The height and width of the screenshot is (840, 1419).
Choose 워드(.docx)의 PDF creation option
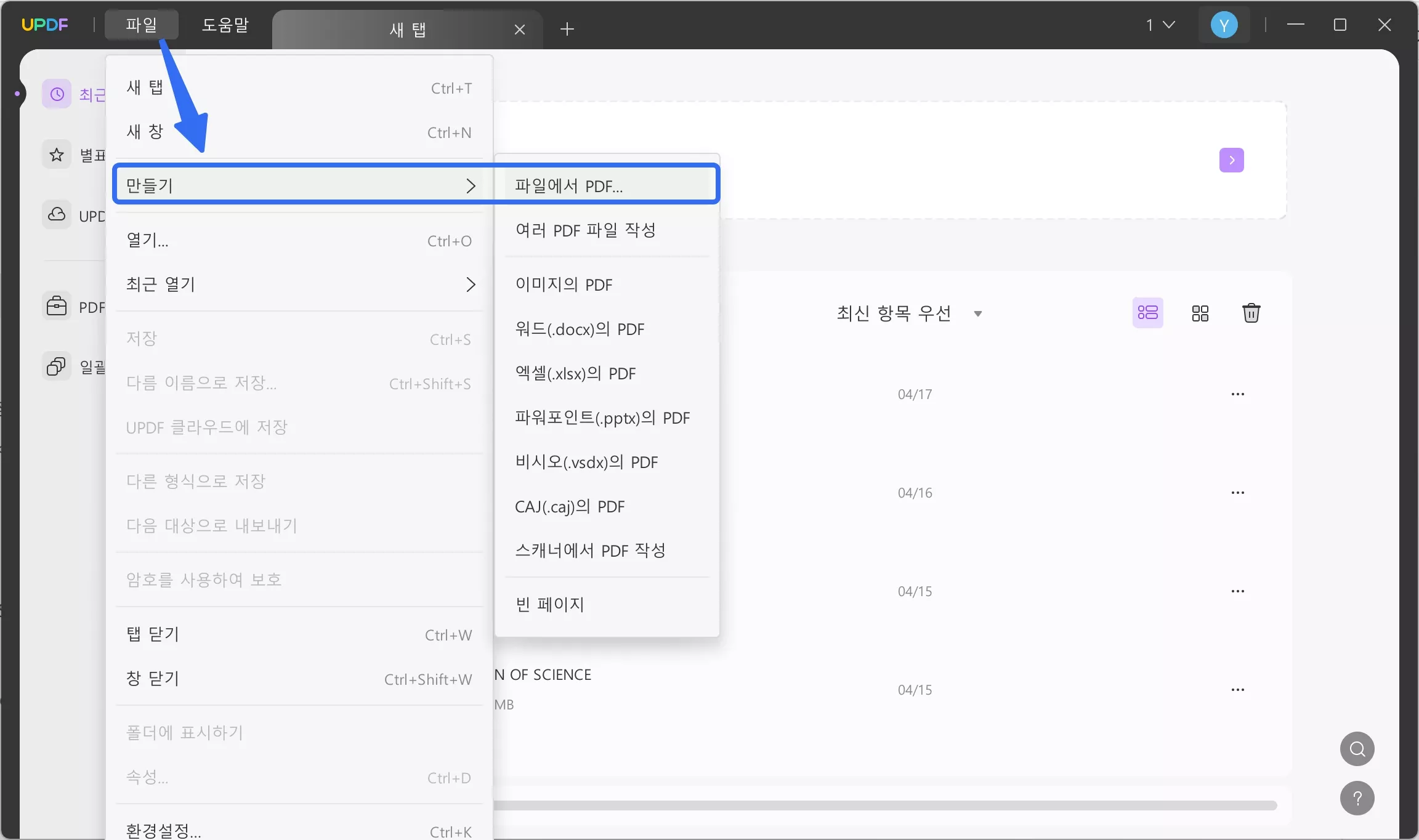click(x=579, y=329)
